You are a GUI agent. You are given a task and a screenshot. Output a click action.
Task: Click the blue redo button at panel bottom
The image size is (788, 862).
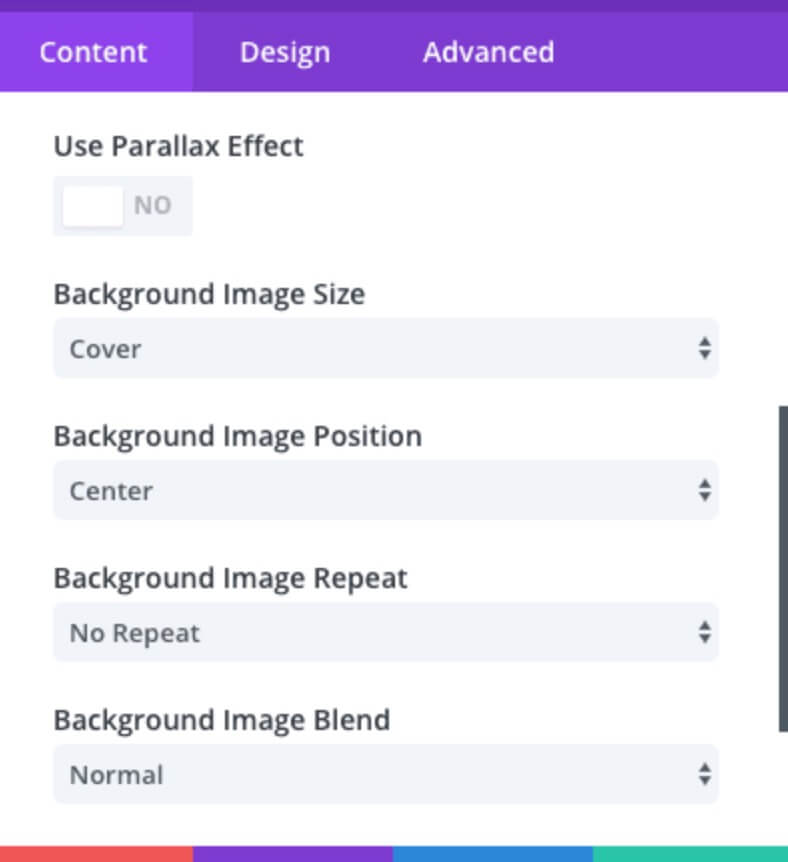click(493, 854)
